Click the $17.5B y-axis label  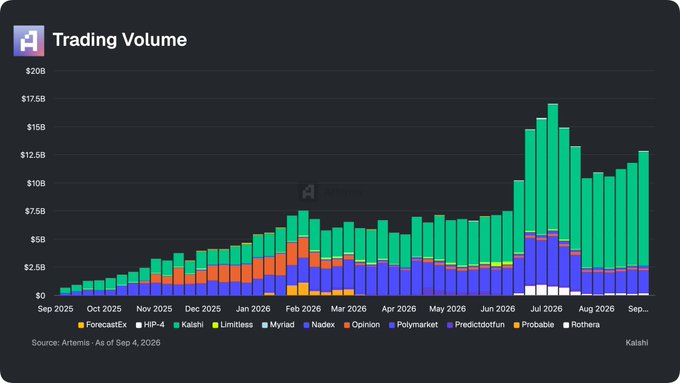click(x=33, y=99)
